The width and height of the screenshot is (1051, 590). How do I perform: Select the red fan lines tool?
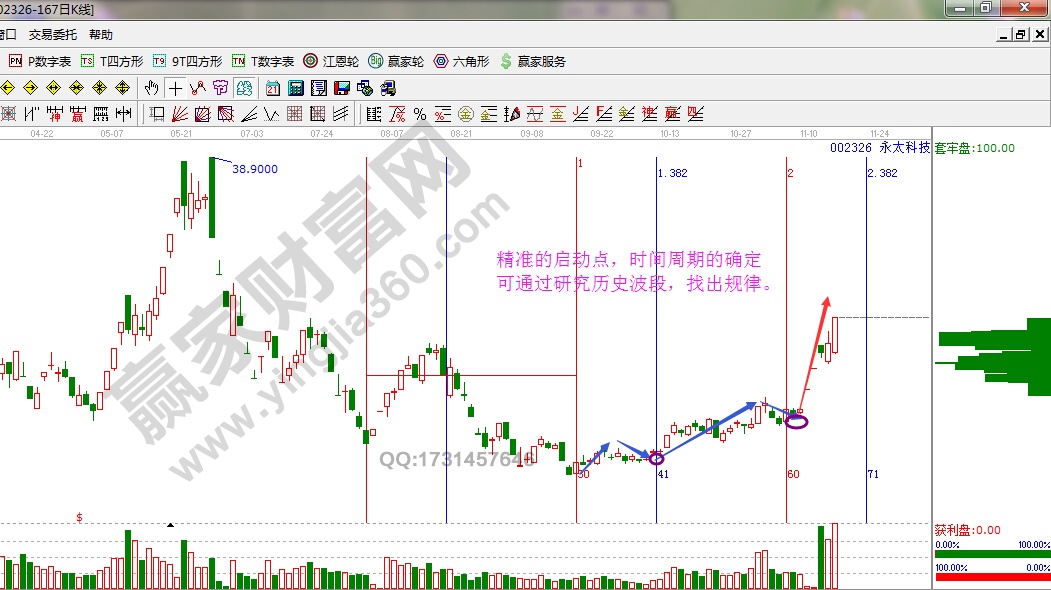tap(180, 113)
